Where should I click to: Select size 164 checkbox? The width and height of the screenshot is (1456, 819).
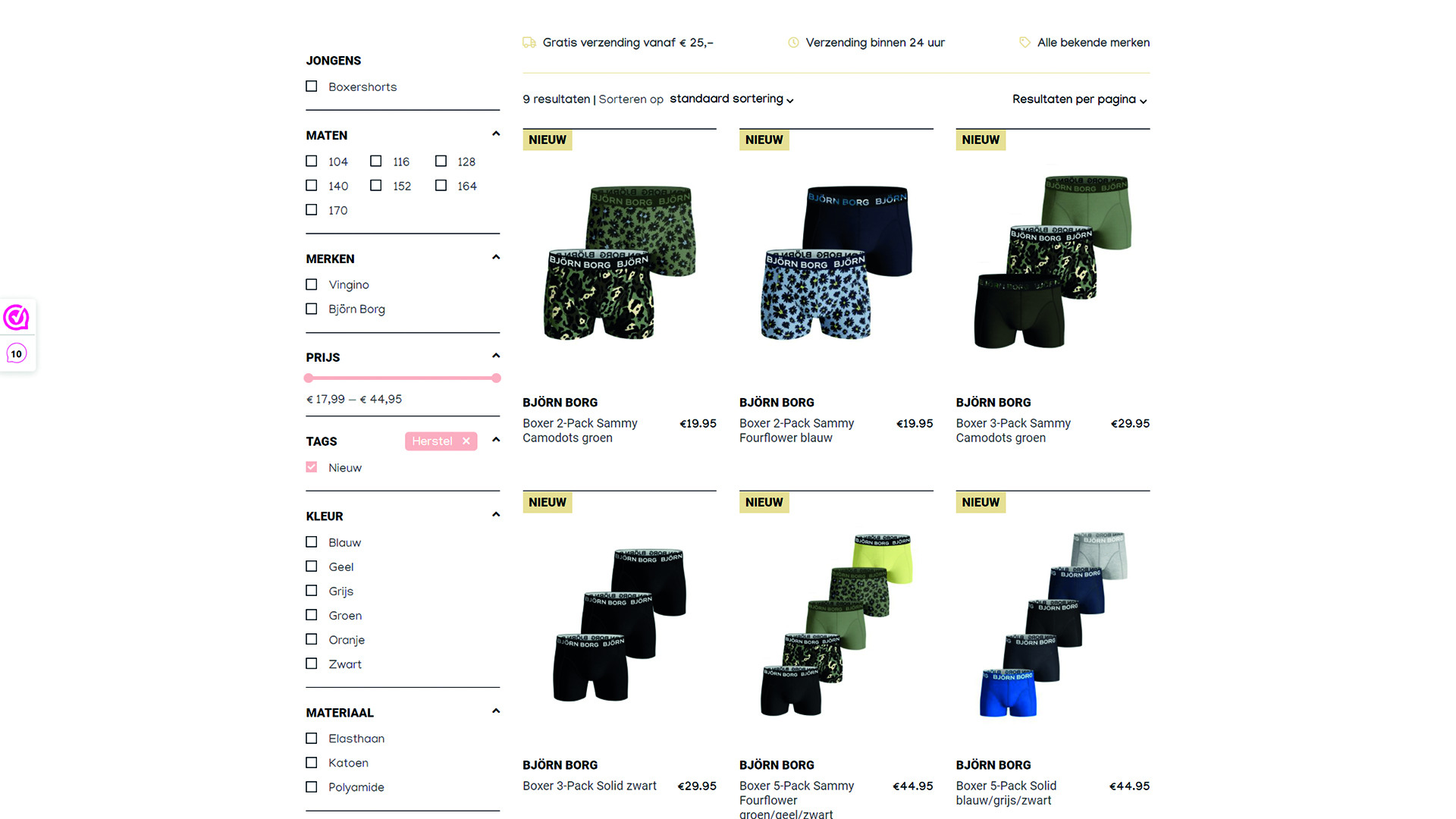point(441,185)
